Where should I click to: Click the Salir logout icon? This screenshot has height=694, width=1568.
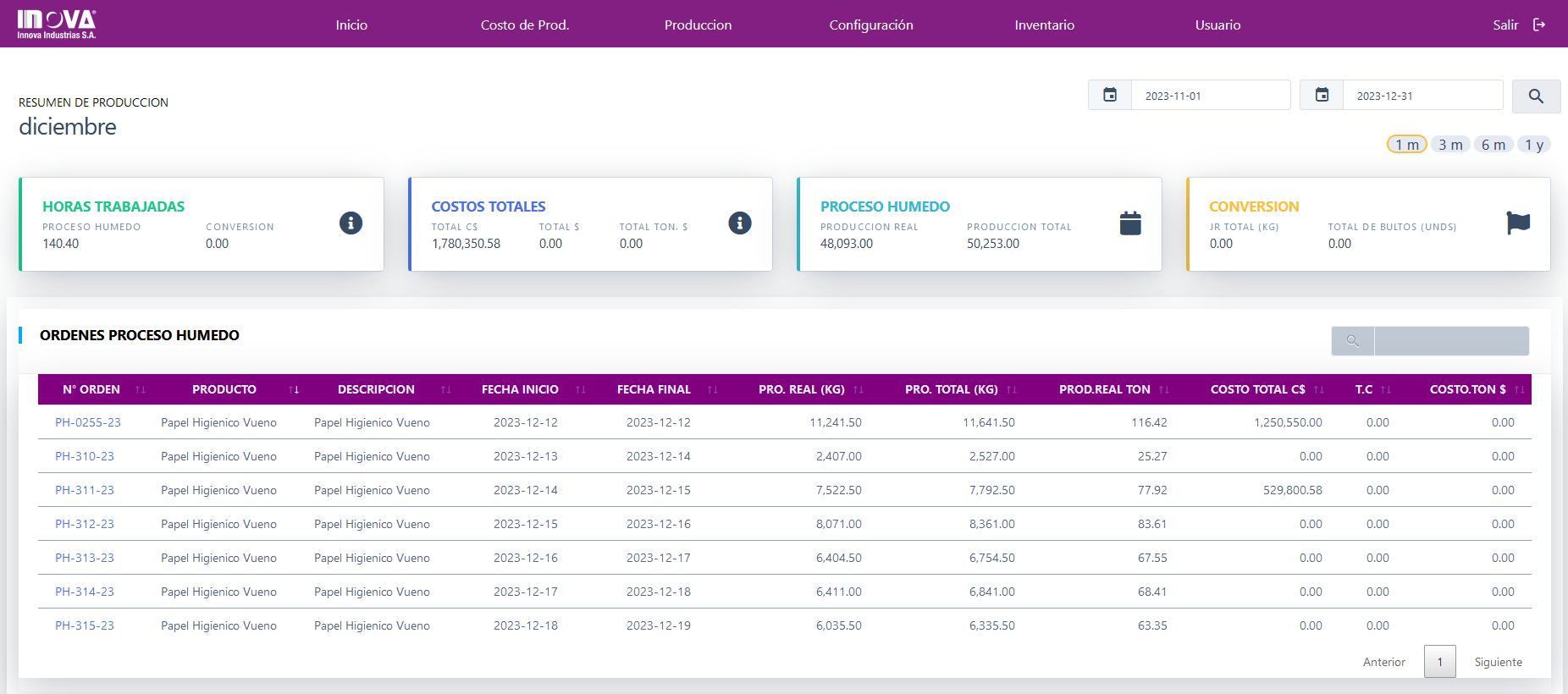(1538, 25)
